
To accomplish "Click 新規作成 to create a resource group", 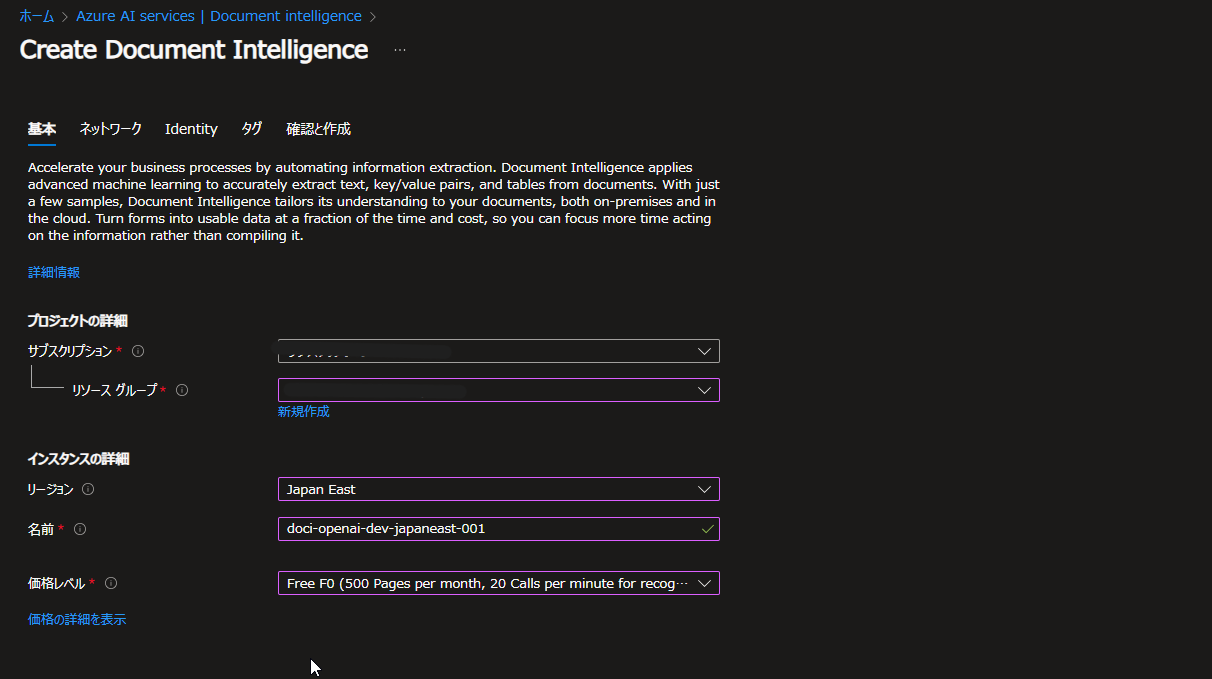I will (x=304, y=411).
